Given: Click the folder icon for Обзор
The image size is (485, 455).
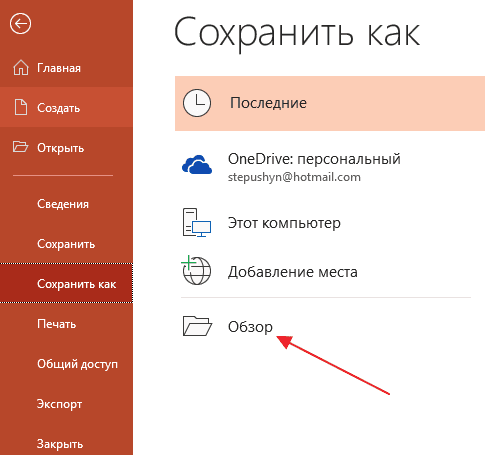Looking at the screenshot, I should [197, 326].
